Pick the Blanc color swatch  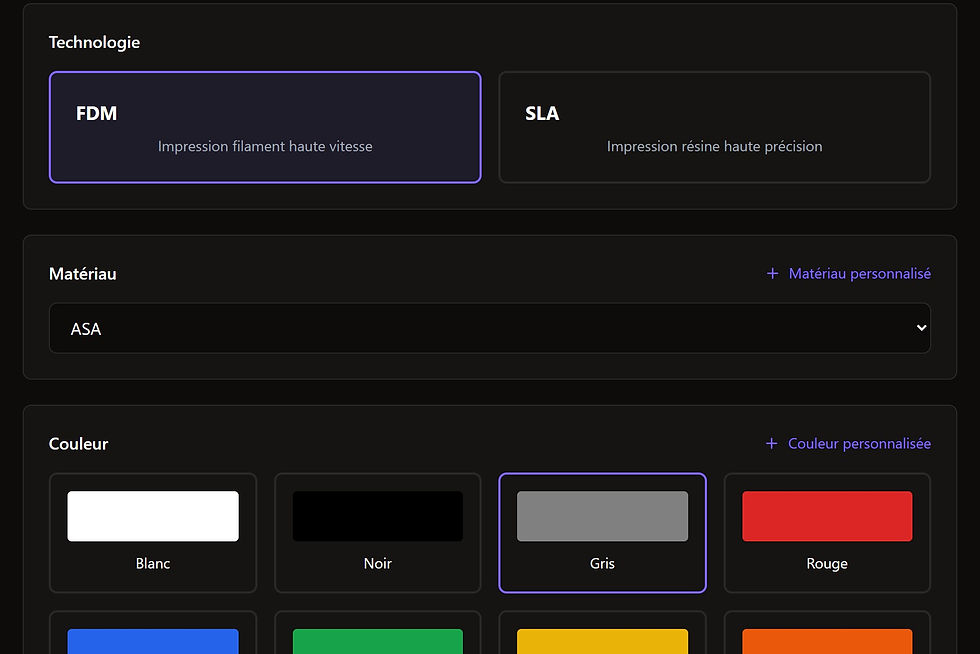153,533
